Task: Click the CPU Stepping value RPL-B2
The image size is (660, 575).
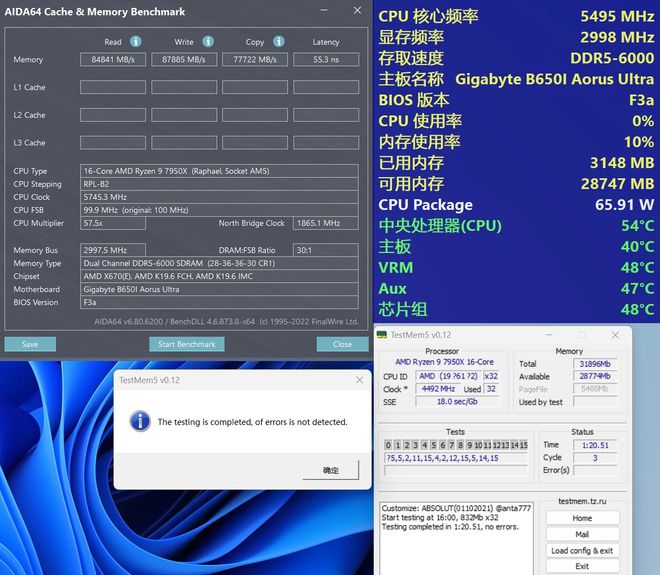Action: (219, 184)
